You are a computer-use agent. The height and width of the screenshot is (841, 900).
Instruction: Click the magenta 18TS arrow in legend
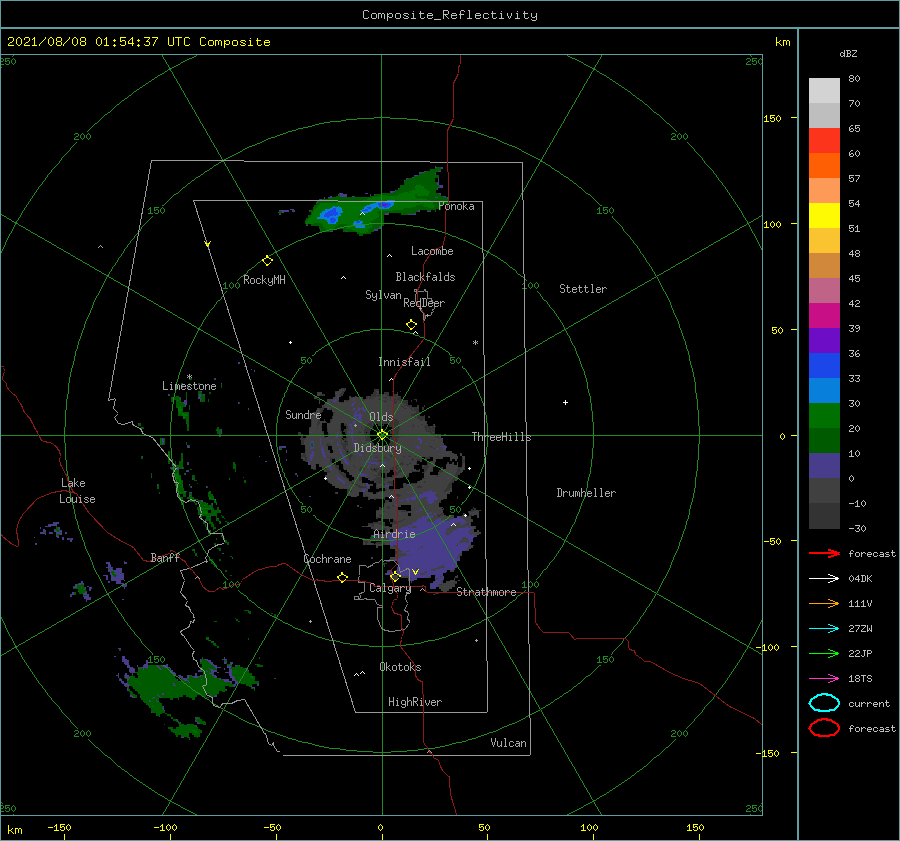(x=824, y=679)
